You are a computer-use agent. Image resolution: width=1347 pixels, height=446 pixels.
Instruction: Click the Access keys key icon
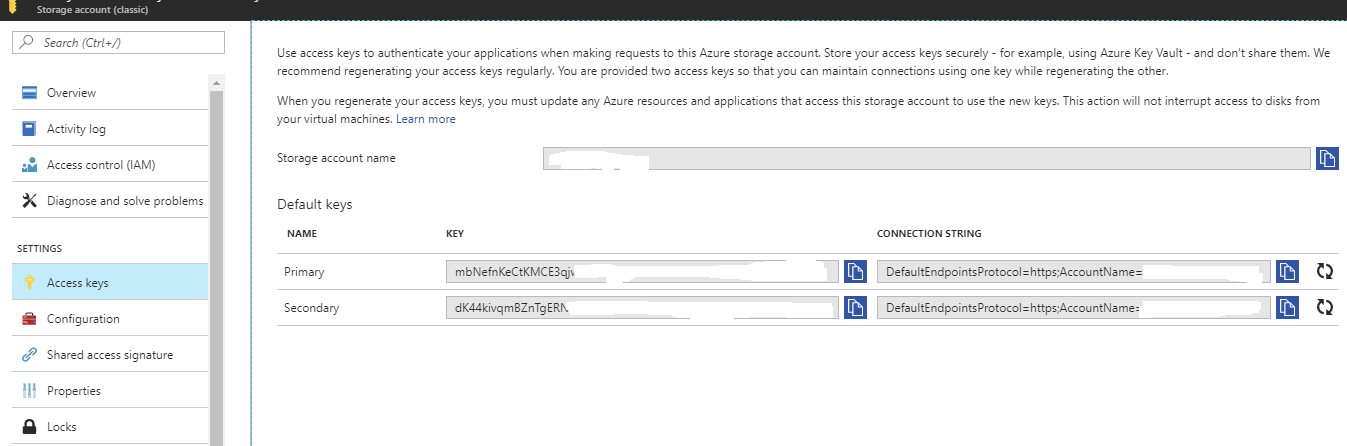29,283
